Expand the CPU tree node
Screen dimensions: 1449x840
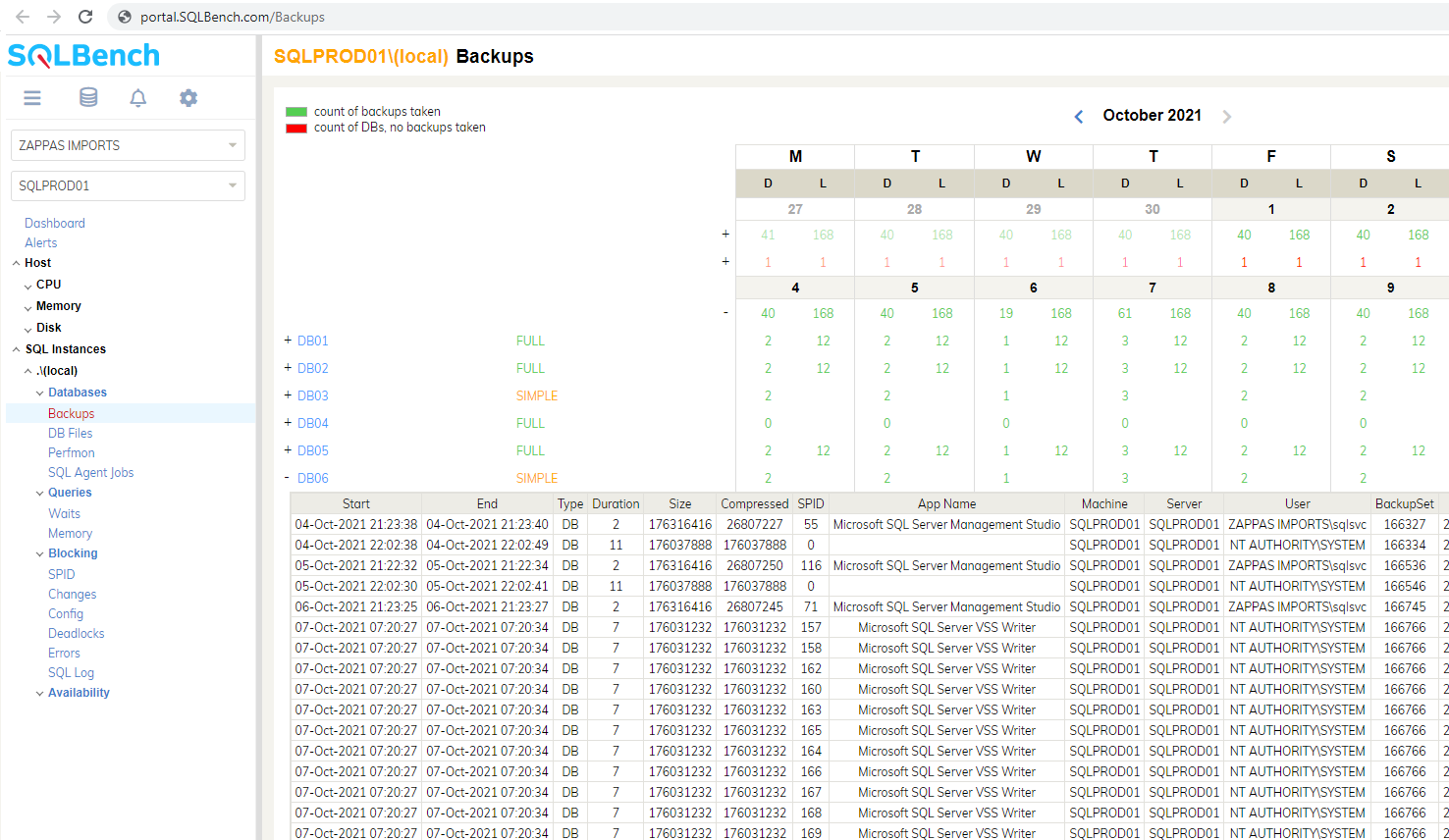click(27, 286)
